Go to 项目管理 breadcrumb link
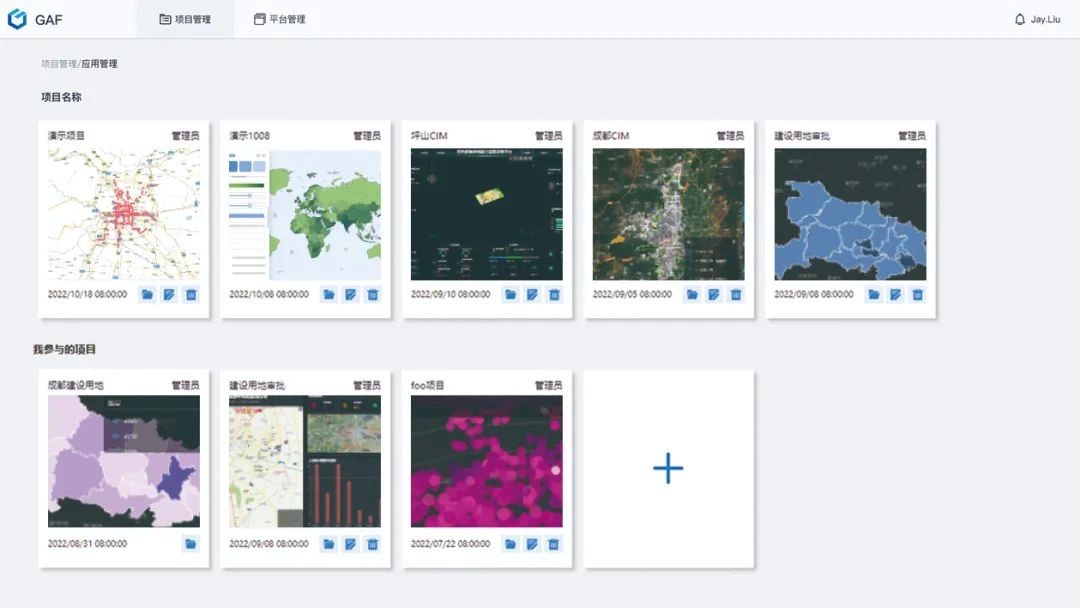1080x608 pixels. [x=59, y=63]
